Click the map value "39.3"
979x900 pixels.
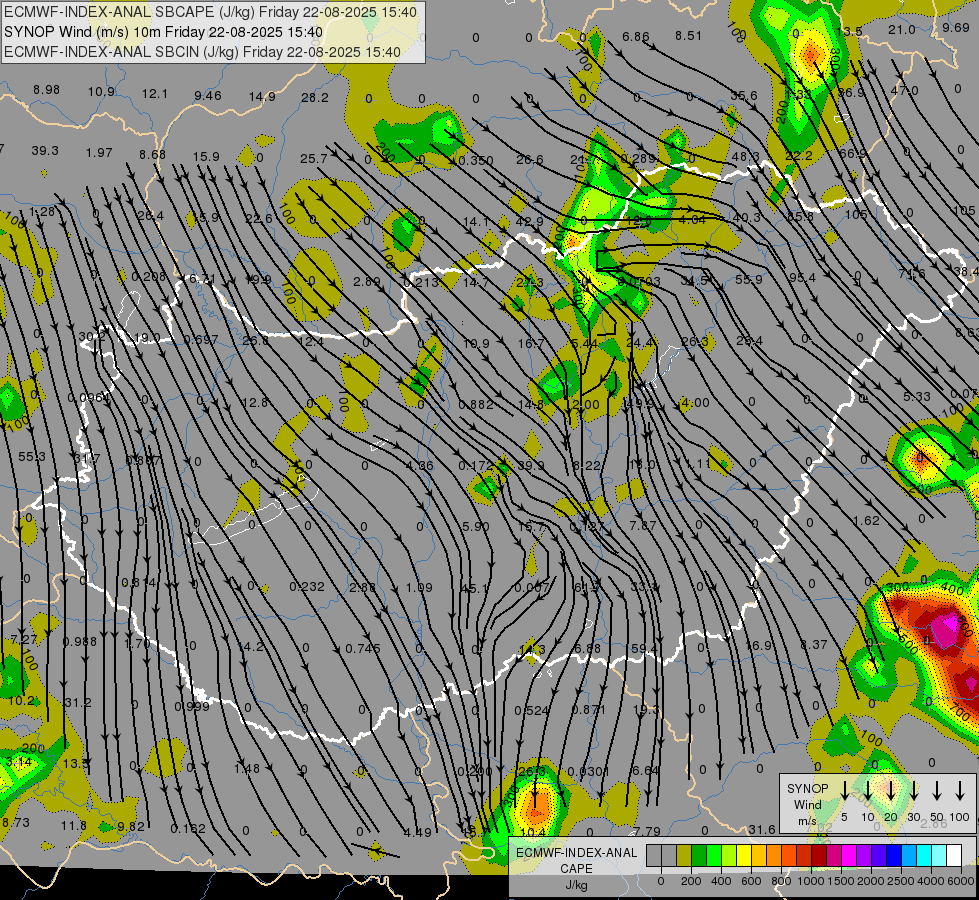tap(45, 151)
